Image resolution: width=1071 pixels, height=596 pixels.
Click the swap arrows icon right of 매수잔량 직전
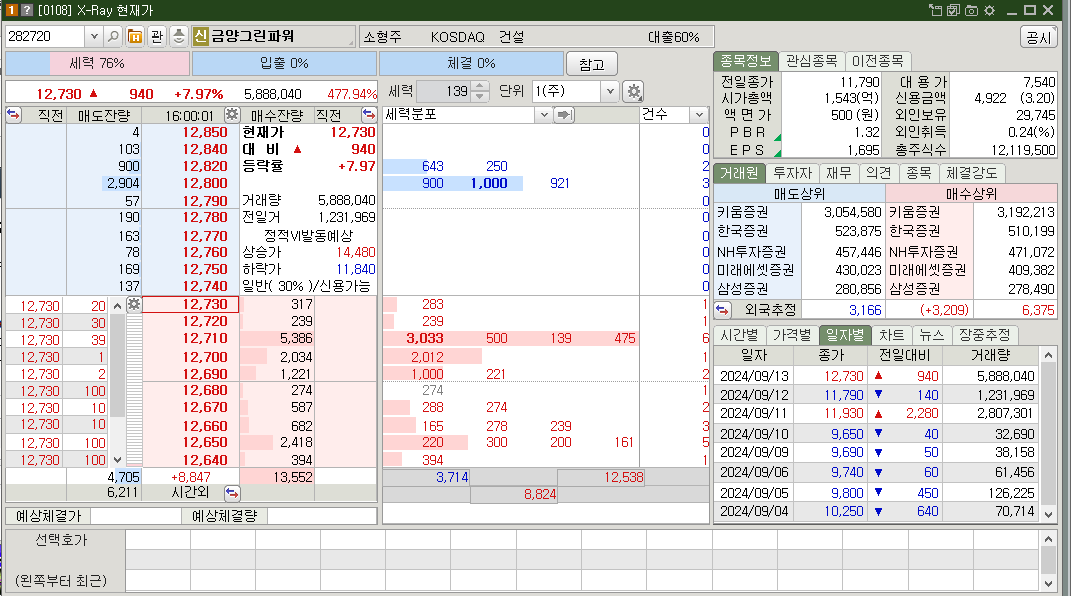tap(369, 115)
